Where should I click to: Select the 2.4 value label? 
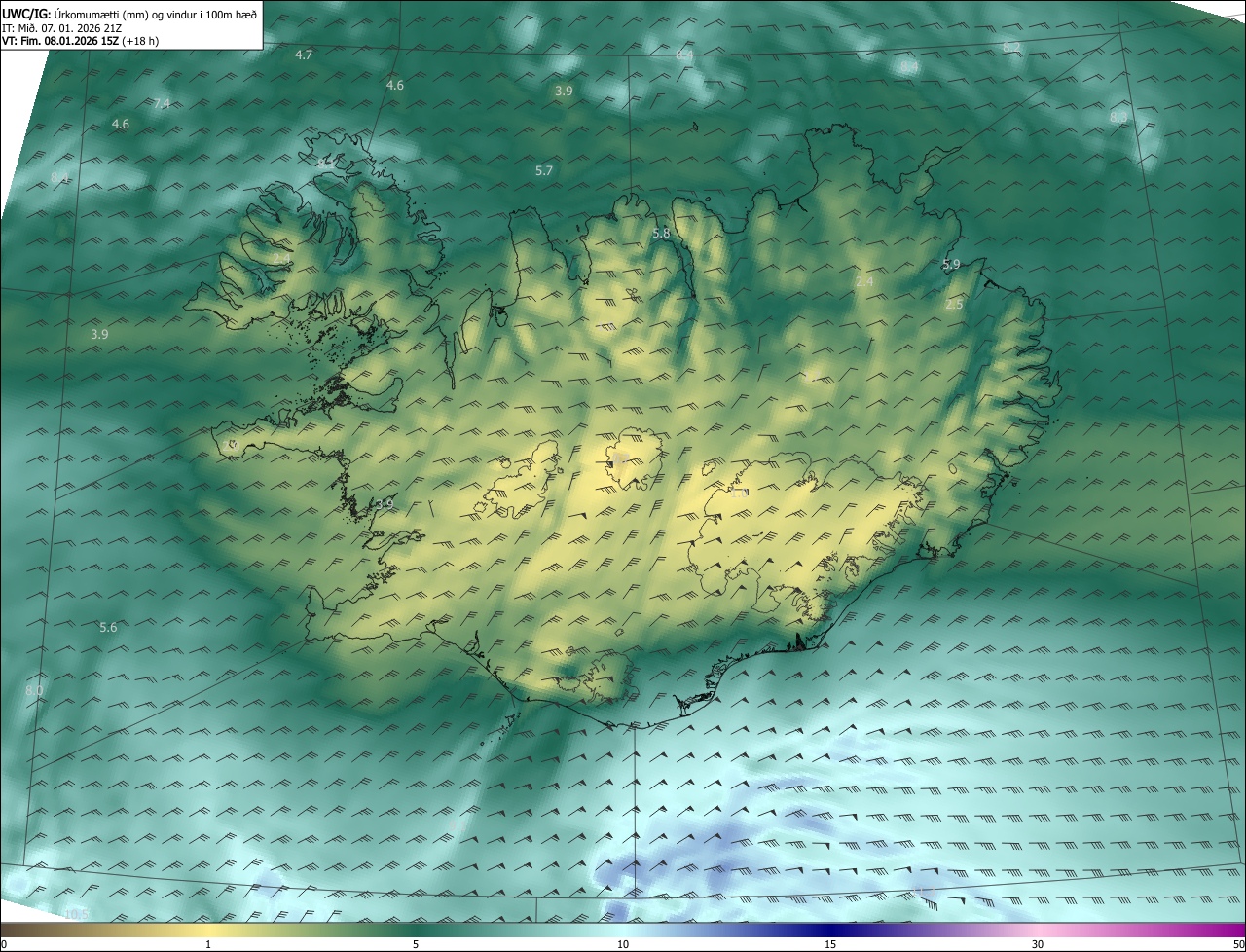click(x=864, y=281)
